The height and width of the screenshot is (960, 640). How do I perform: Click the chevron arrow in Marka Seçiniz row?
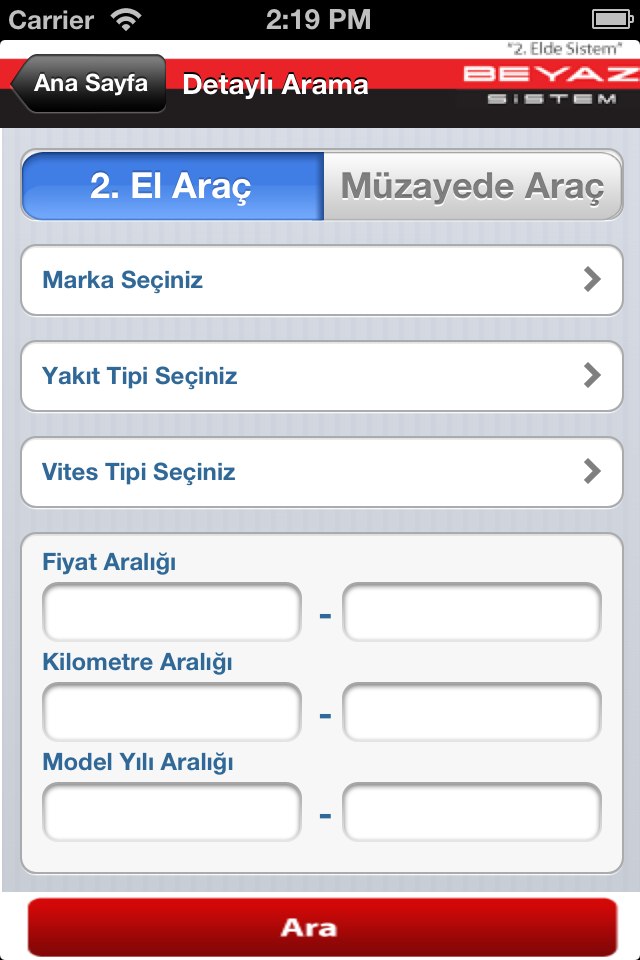[592, 280]
